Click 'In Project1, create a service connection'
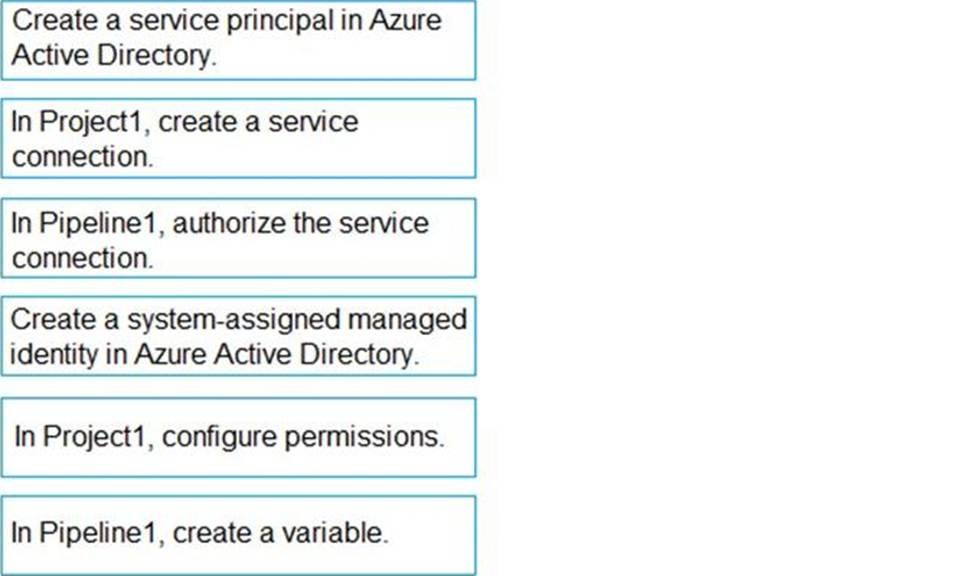Screen dimensions: 973x576 click(238, 138)
